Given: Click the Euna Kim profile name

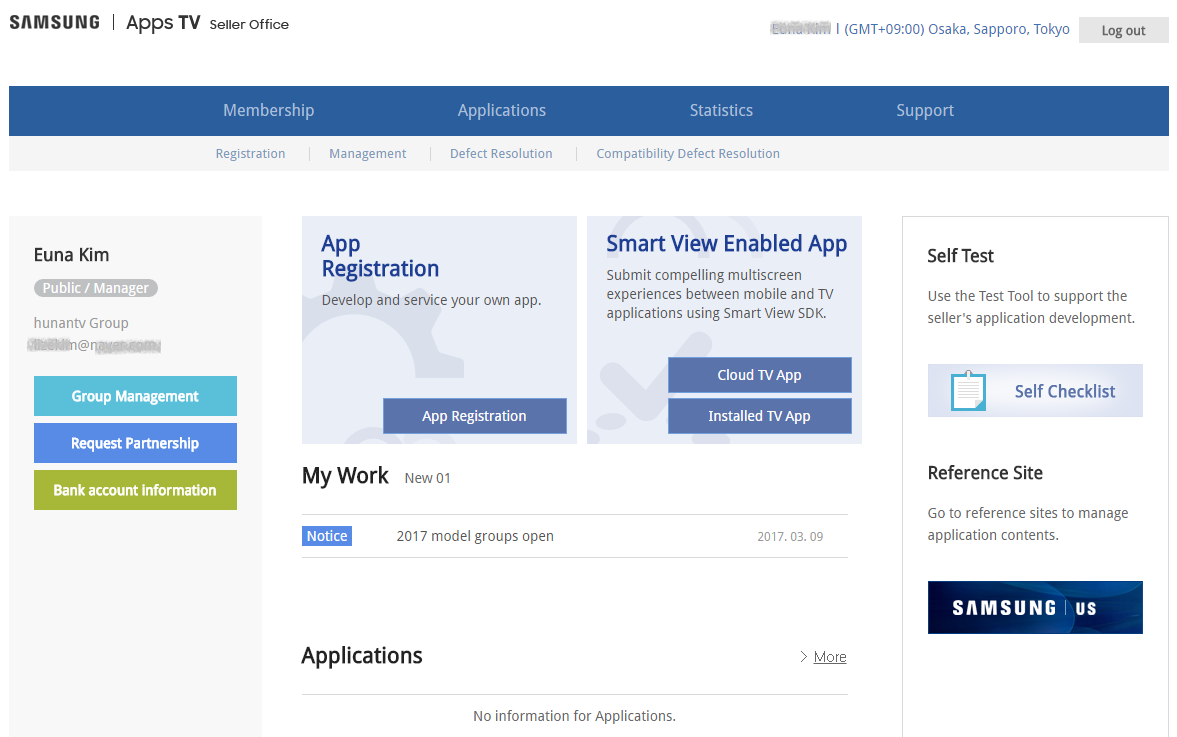Looking at the screenshot, I should 71,255.
